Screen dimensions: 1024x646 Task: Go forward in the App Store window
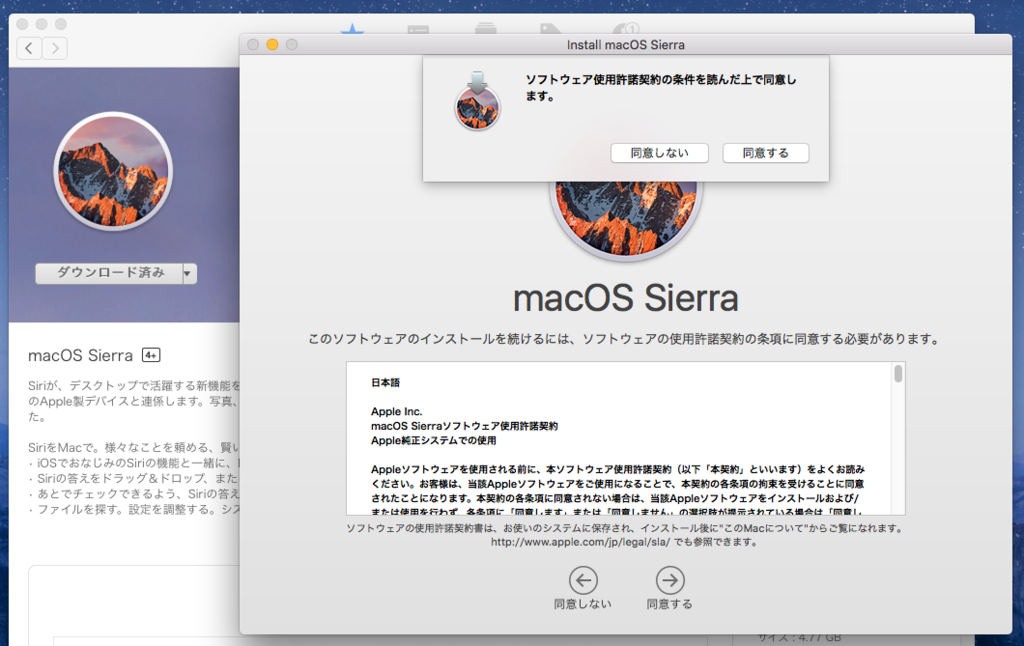click(55, 48)
